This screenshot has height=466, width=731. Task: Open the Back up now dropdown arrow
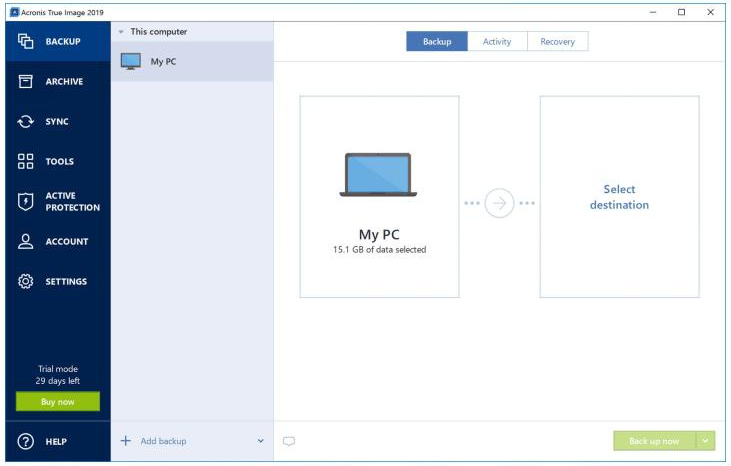[x=707, y=441]
